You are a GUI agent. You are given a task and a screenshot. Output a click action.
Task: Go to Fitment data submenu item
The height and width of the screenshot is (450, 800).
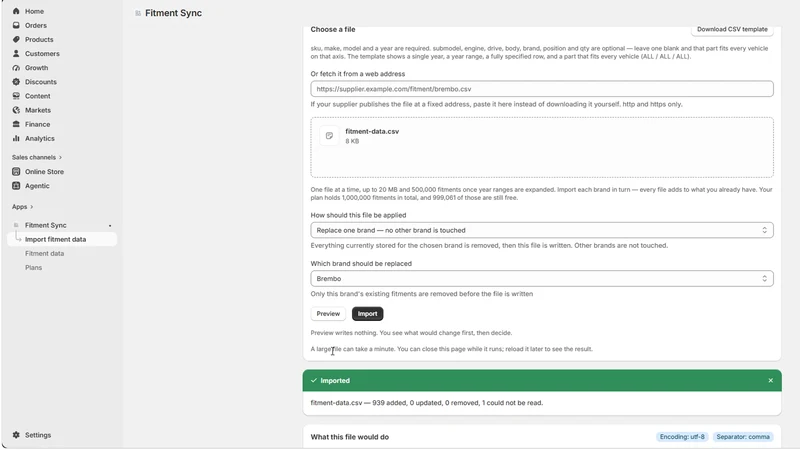coord(44,253)
